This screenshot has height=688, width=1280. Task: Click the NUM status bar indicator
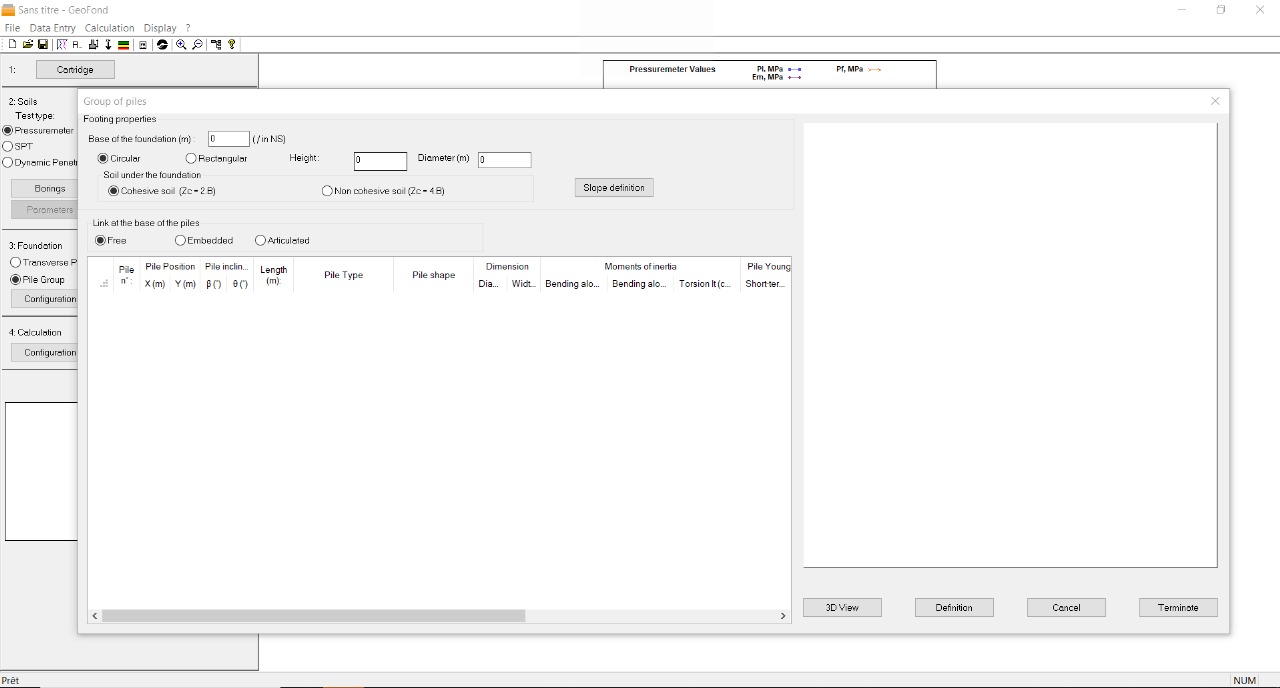coord(1244,680)
